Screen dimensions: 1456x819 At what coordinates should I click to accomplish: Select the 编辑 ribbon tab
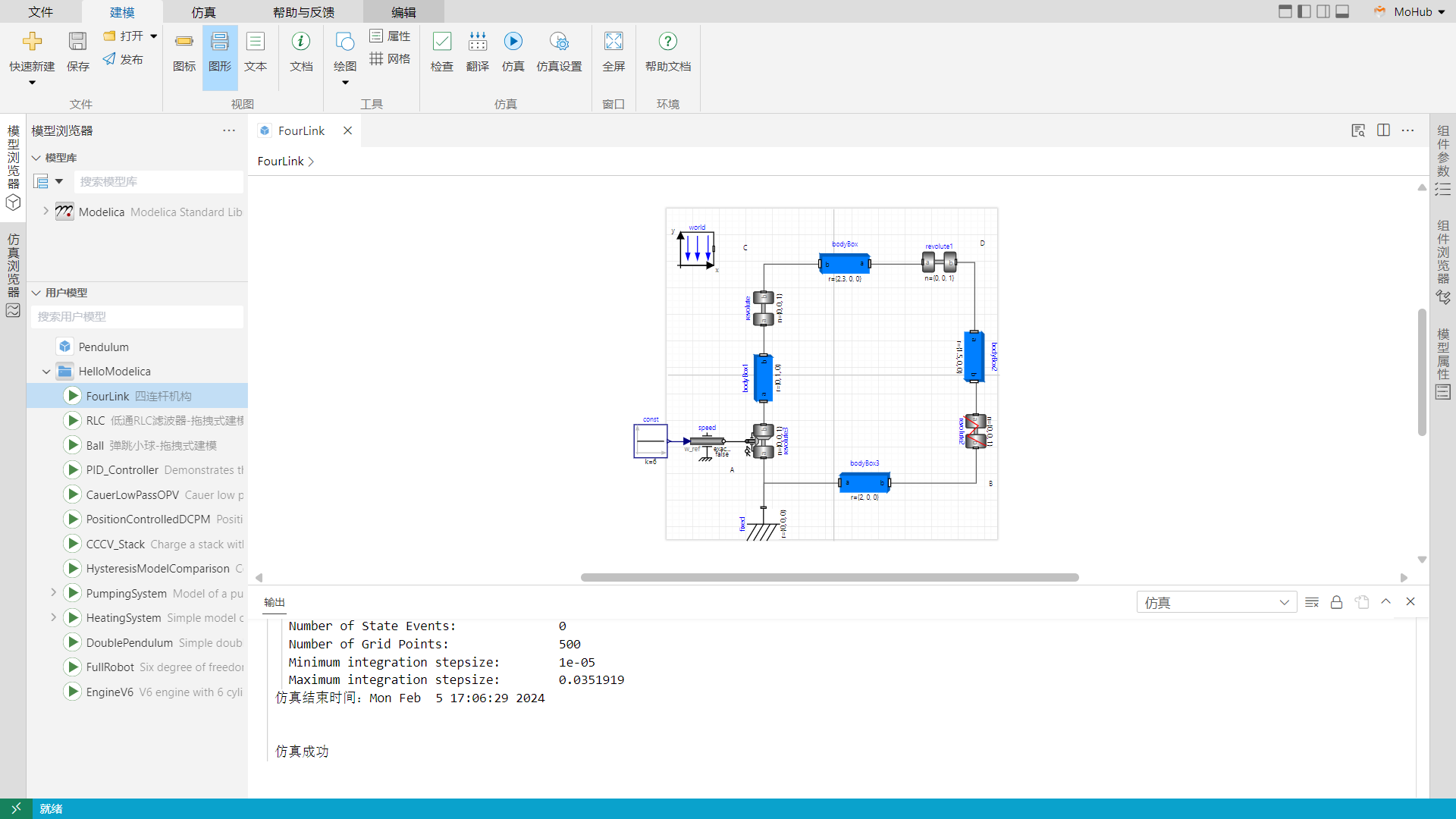pos(403,12)
